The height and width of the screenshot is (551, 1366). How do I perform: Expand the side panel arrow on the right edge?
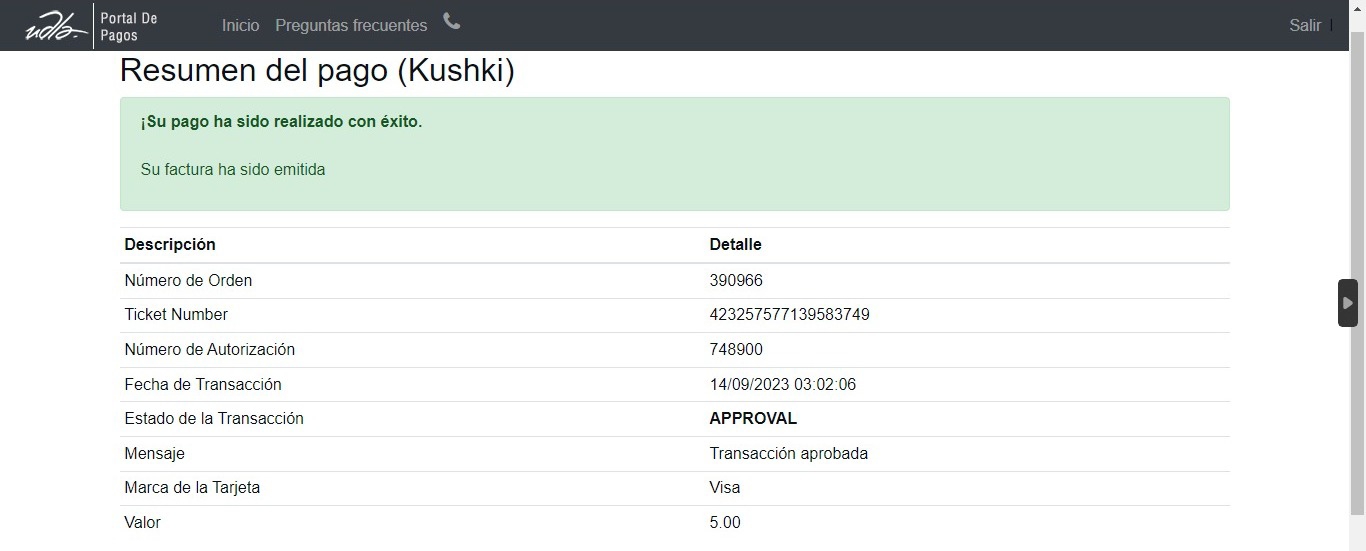pyautogui.click(x=1348, y=303)
